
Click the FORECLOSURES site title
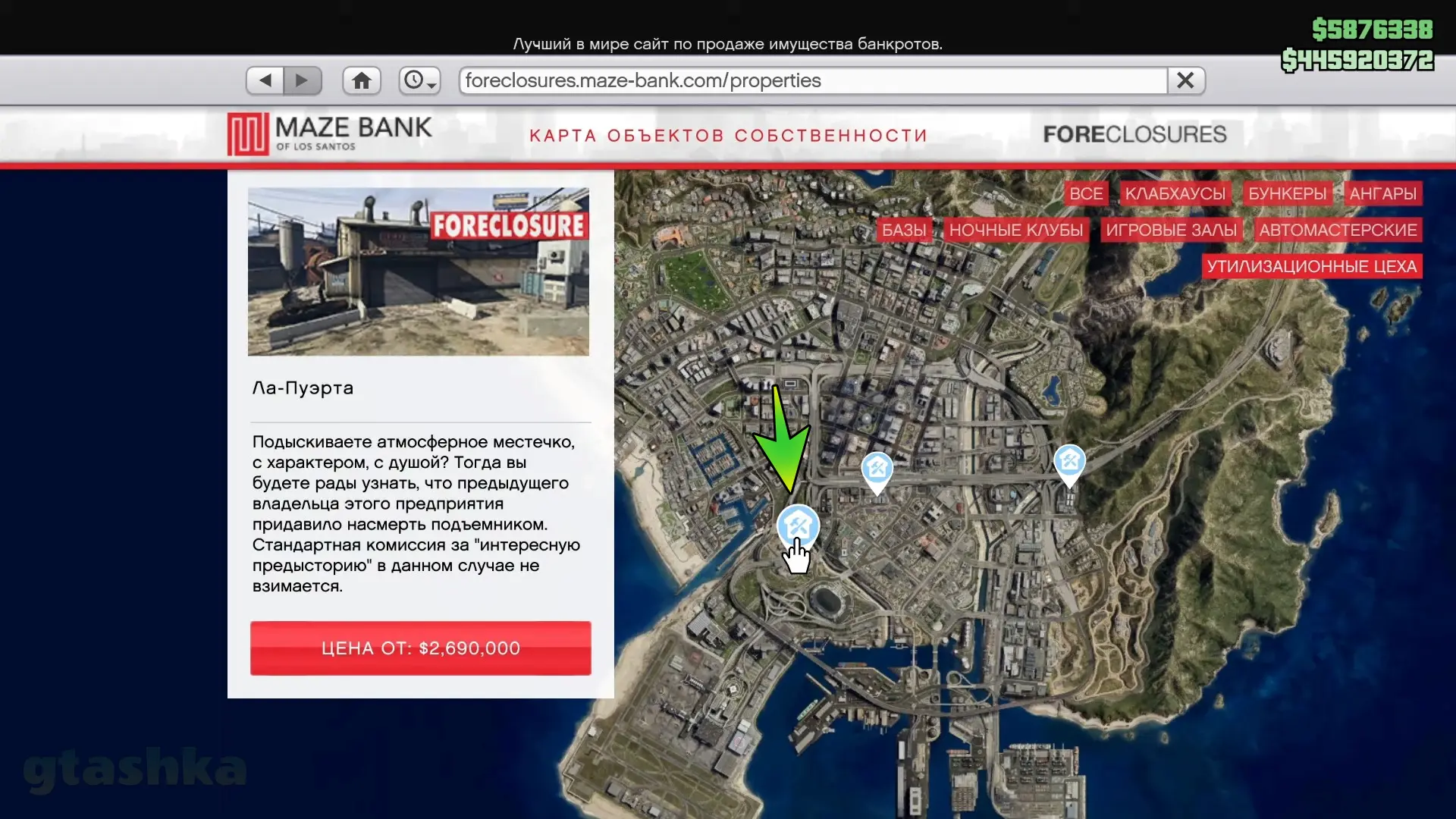click(1134, 134)
